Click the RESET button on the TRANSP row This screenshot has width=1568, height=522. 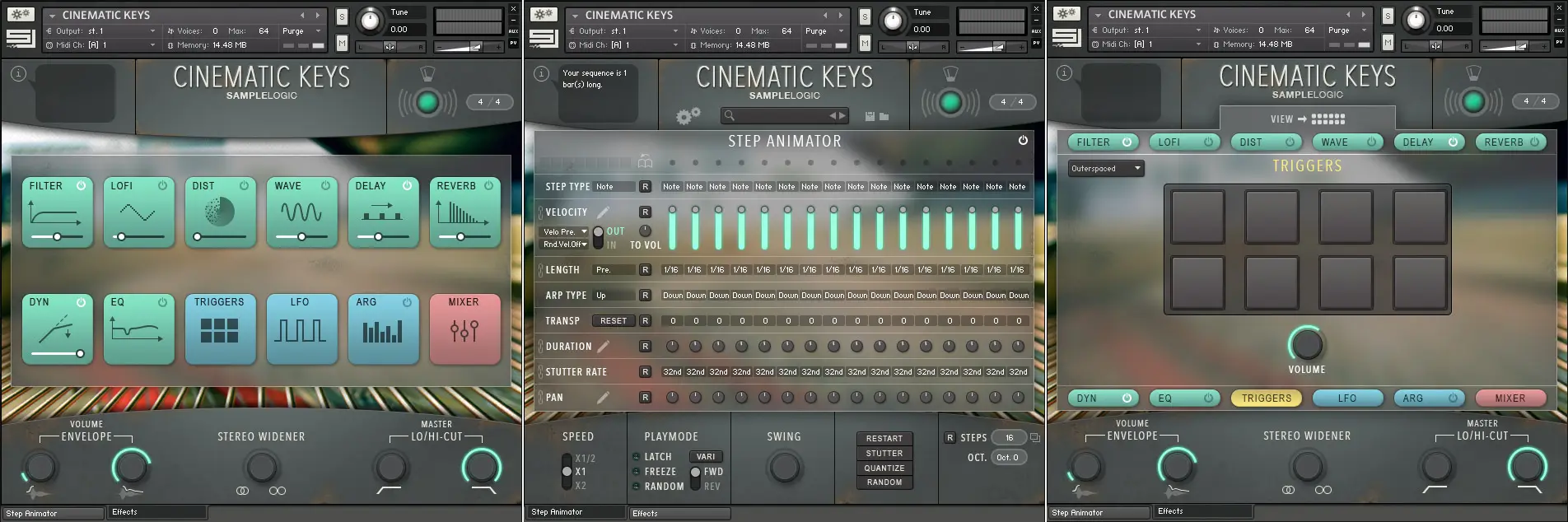click(x=614, y=321)
